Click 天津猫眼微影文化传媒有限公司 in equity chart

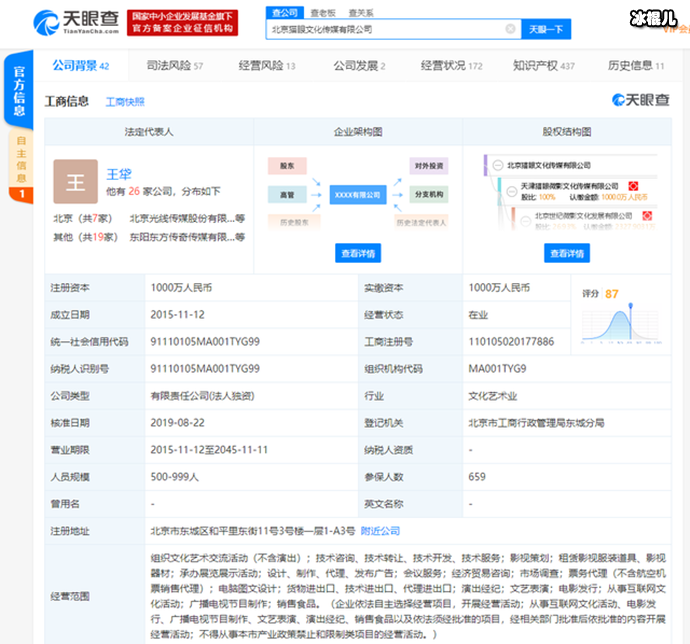click(x=570, y=186)
